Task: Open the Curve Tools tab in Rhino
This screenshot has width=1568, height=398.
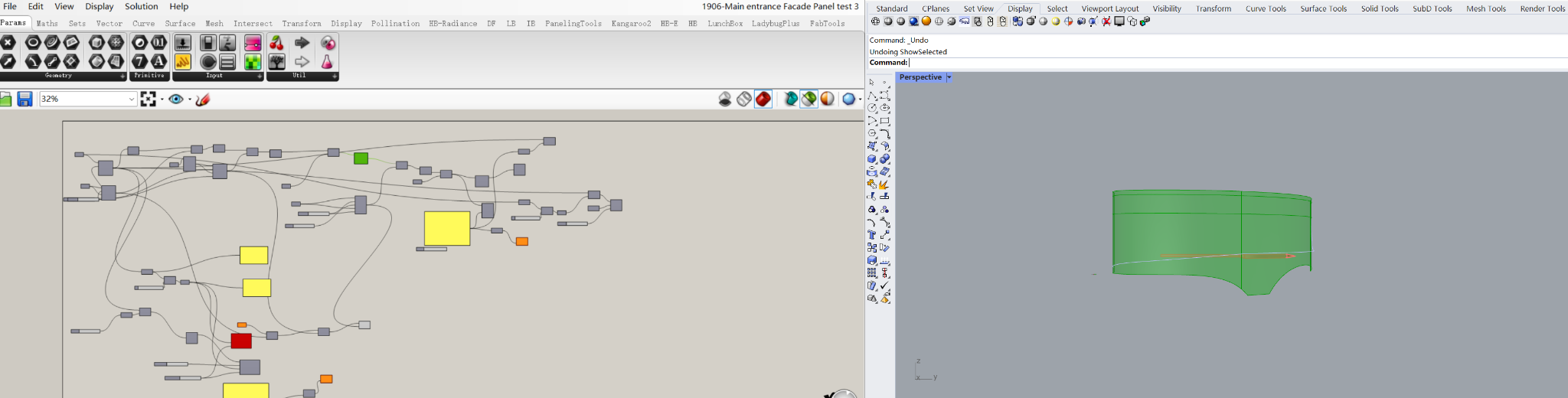Action: pos(1266,8)
